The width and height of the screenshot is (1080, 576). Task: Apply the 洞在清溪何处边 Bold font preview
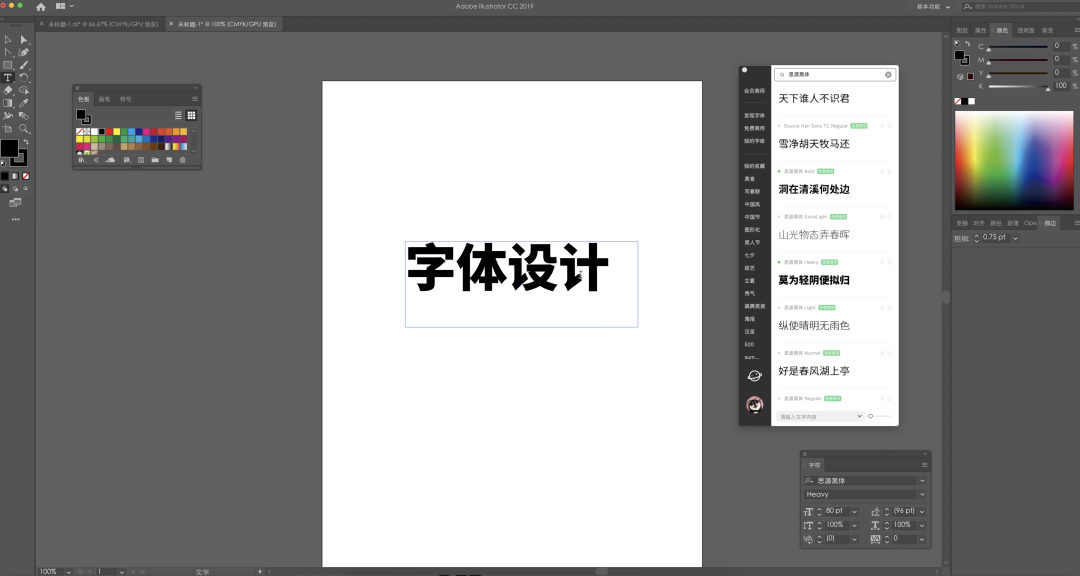click(814, 189)
